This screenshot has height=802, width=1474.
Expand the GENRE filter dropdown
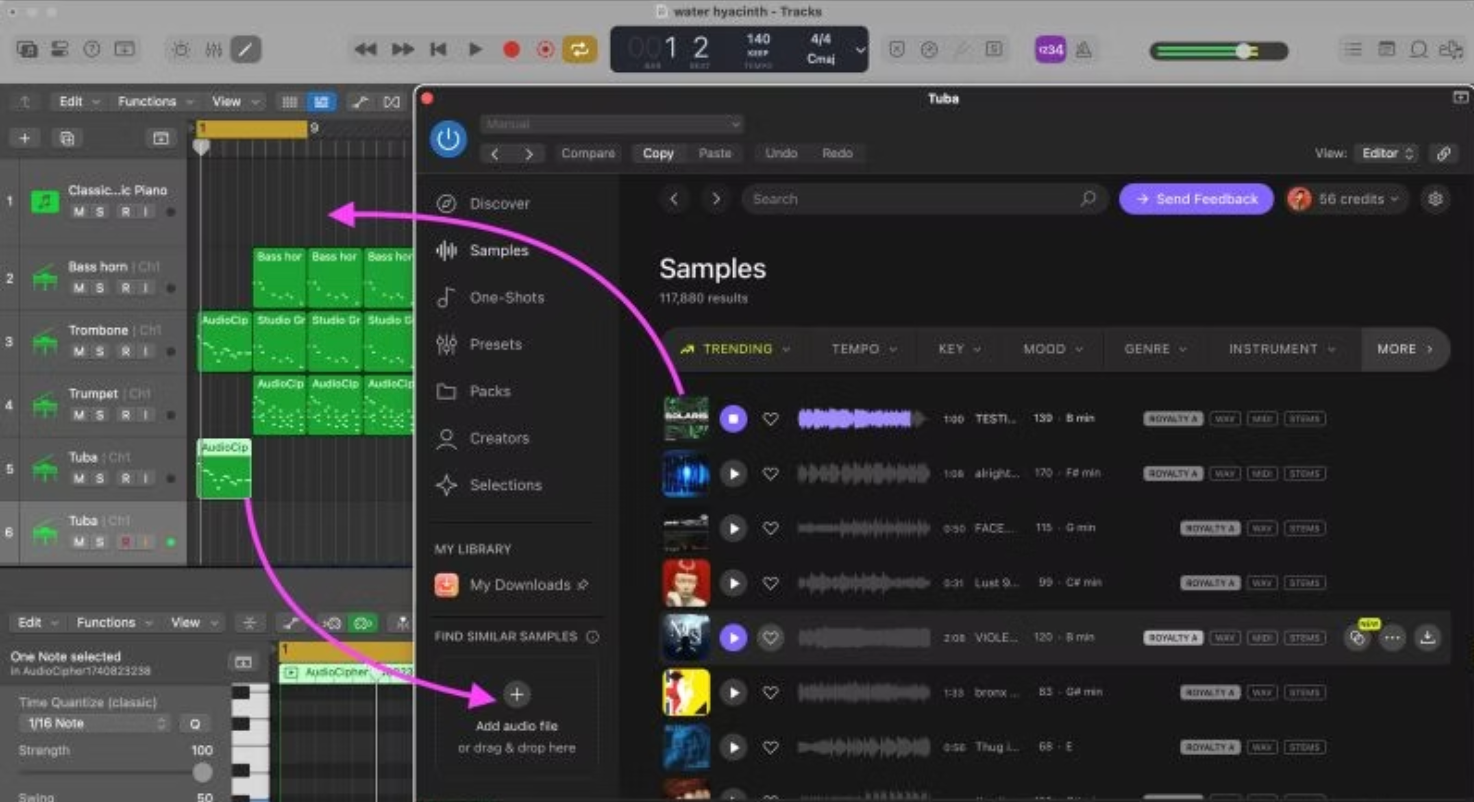click(1155, 349)
